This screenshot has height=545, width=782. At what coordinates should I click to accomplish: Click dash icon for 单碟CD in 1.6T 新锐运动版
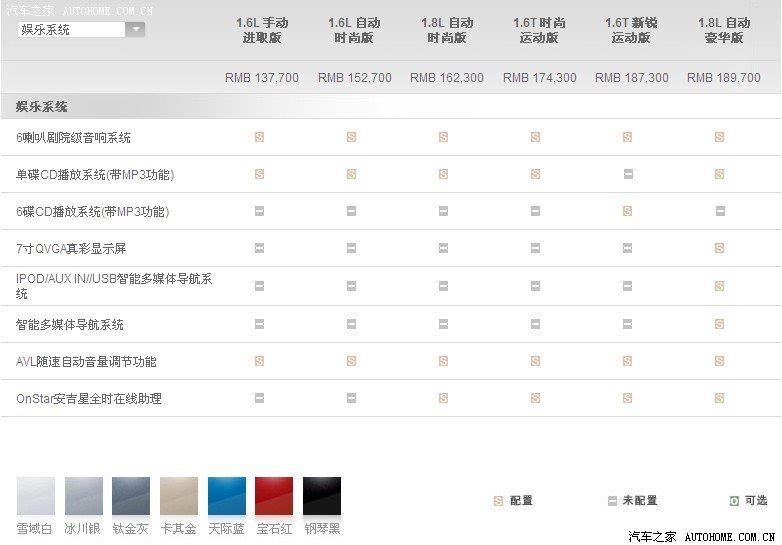tap(628, 174)
